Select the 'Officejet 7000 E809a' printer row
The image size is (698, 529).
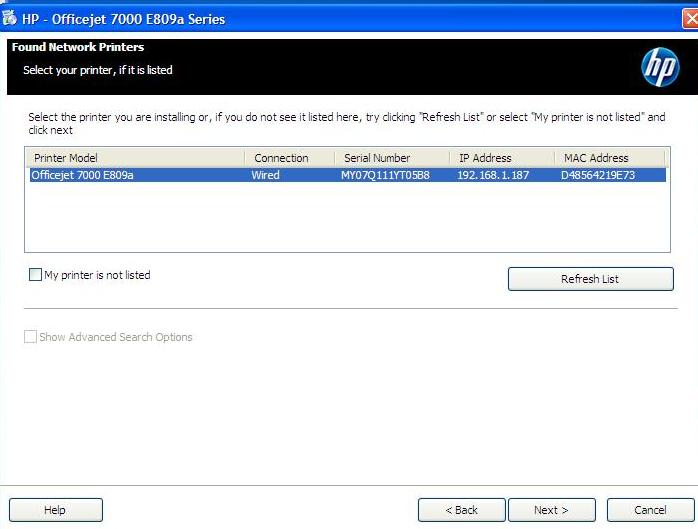(348, 175)
